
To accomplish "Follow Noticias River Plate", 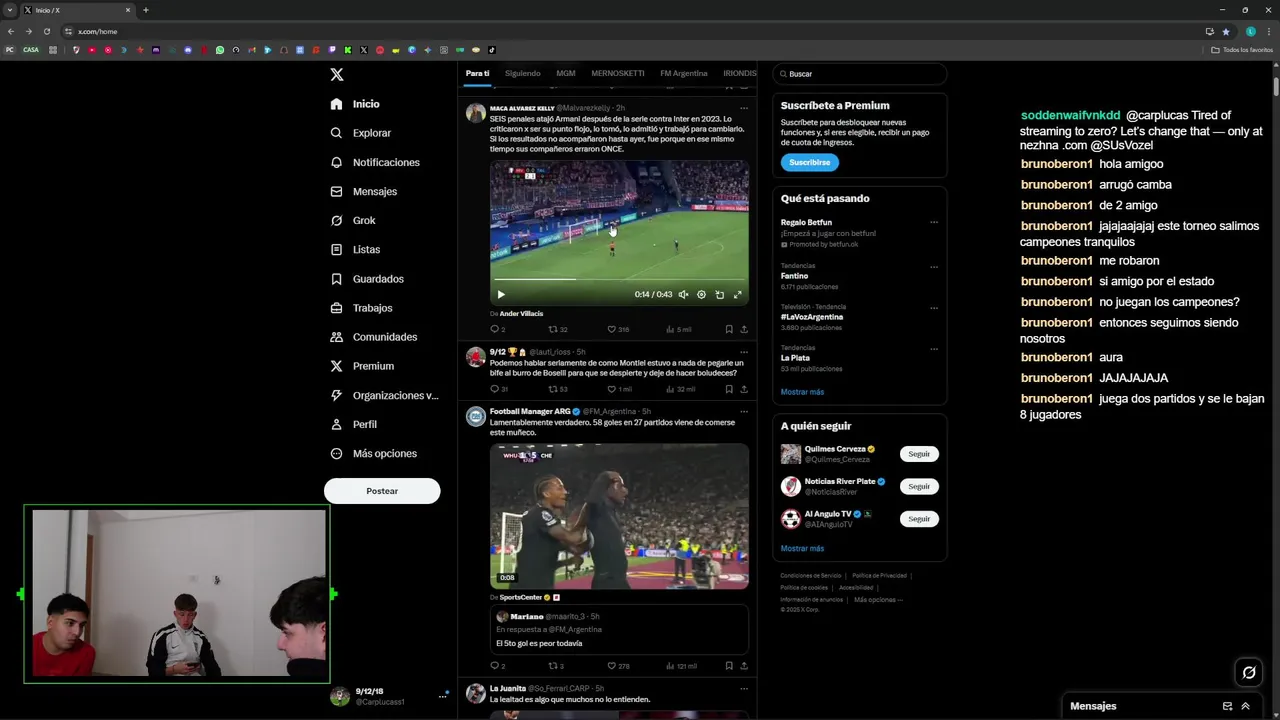I will click(919, 486).
